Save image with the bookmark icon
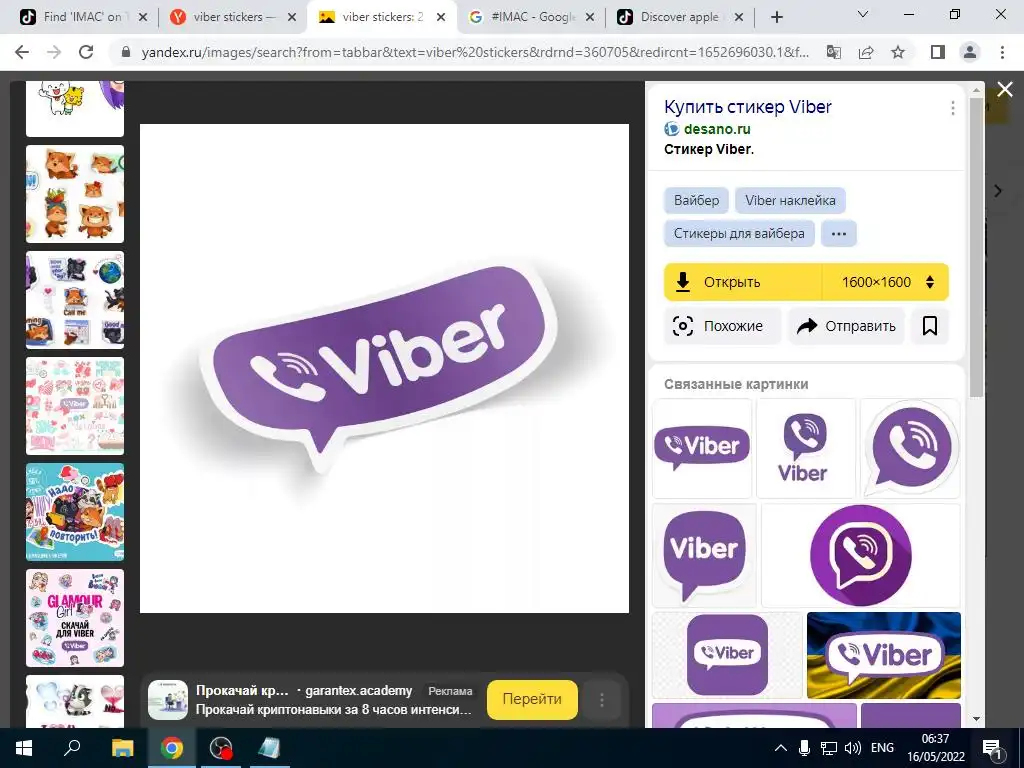Image resolution: width=1024 pixels, height=768 pixels. (x=930, y=325)
